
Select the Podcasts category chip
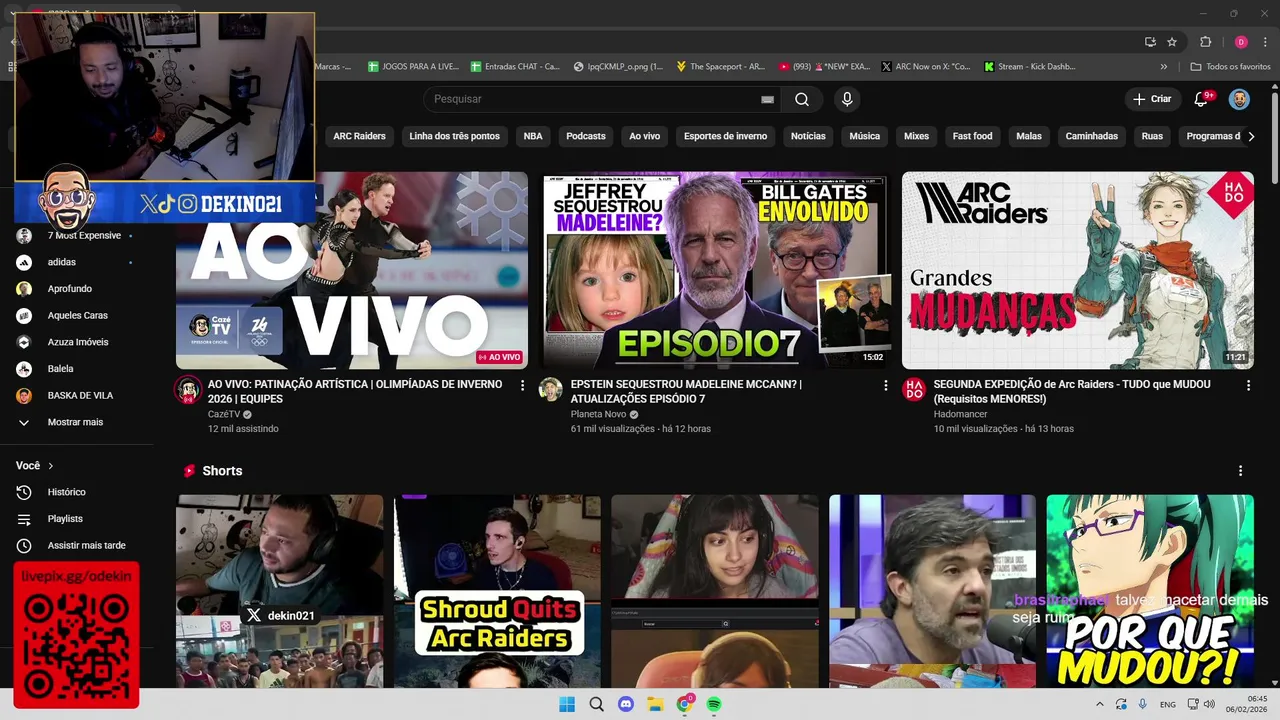tap(586, 136)
